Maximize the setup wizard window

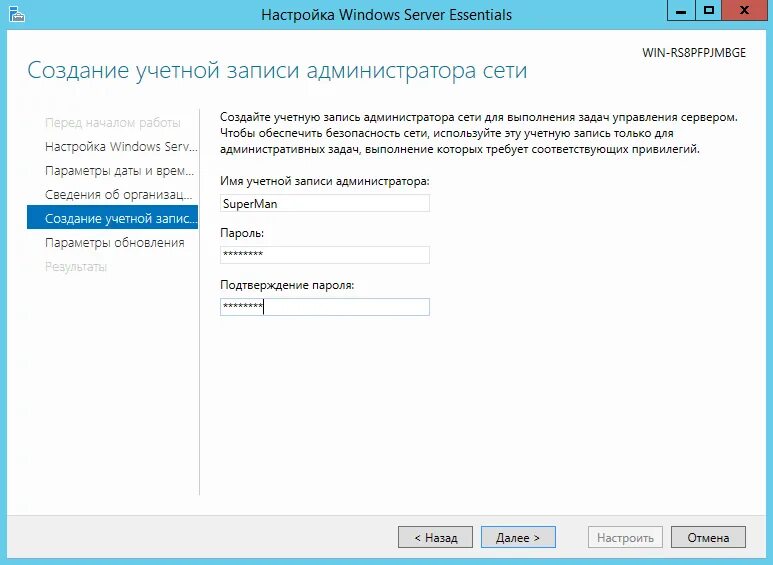[708, 11]
